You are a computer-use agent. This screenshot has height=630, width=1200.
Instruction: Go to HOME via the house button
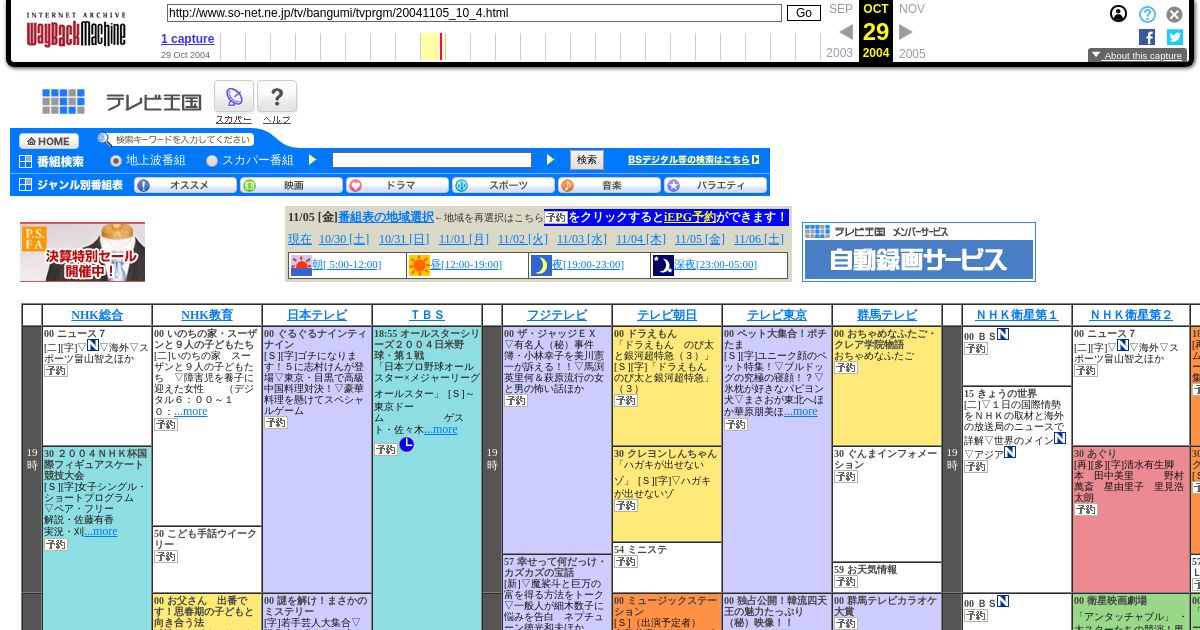49,141
